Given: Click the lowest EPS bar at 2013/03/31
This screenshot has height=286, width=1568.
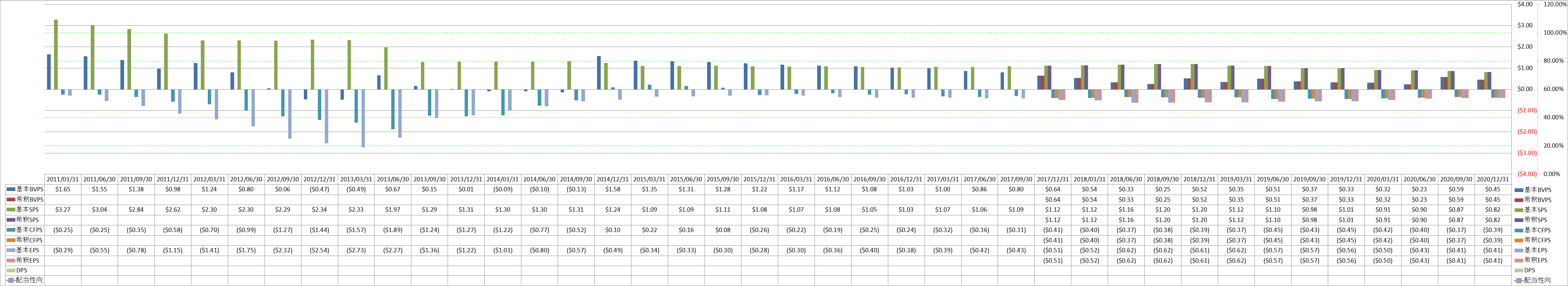Looking at the screenshot, I should click(x=363, y=118).
